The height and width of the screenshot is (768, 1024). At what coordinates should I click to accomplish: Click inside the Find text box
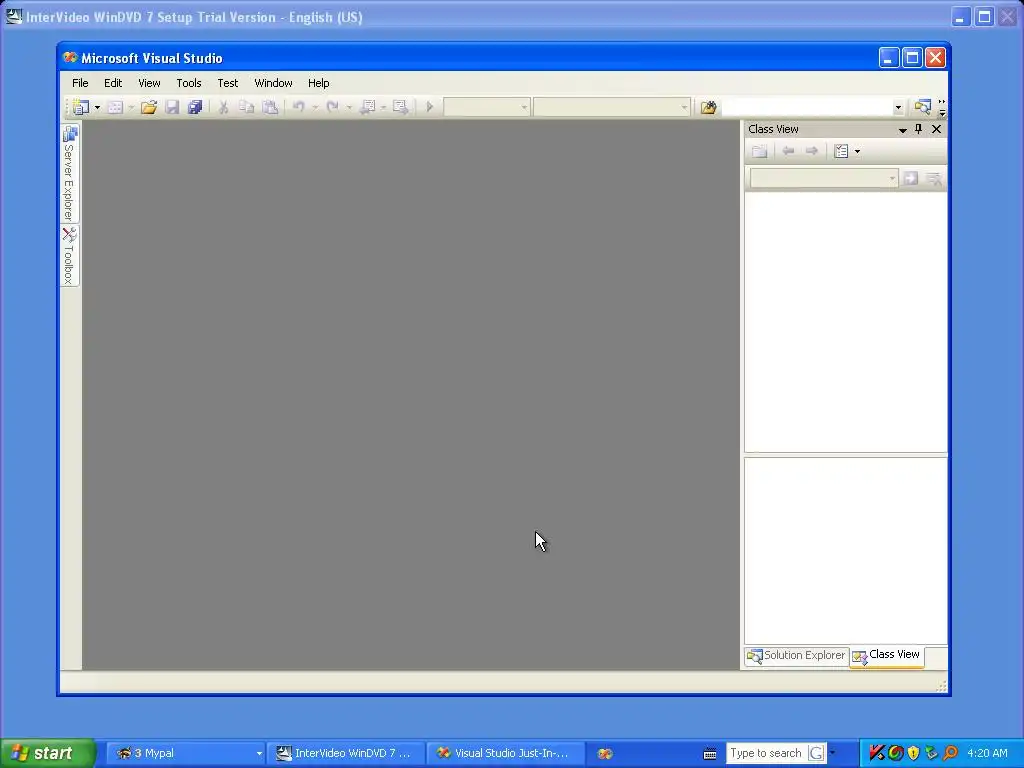point(807,107)
